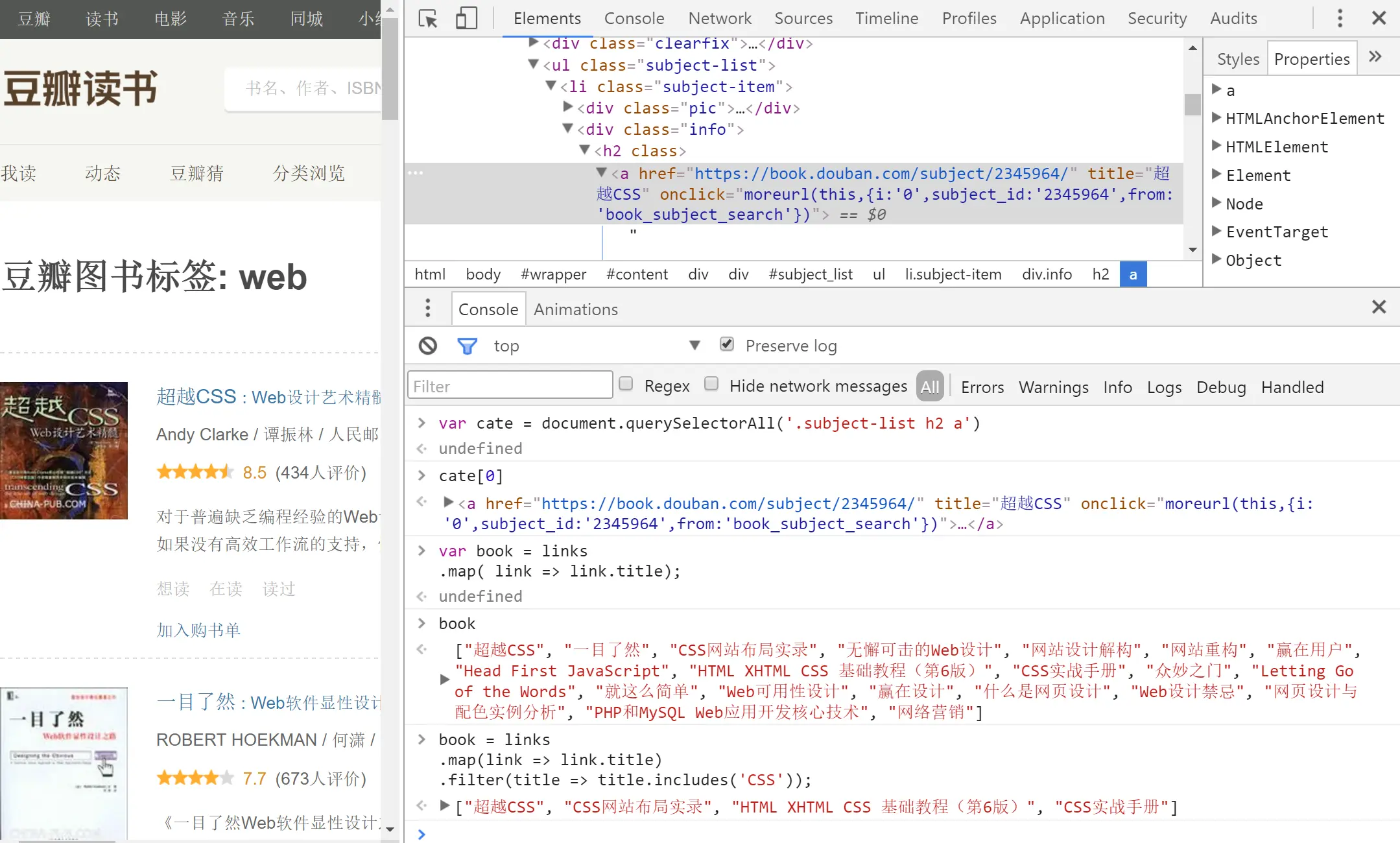Open DevTools three-dot customize menu
This screenshot has height=843, width=1400.
(x=1340, y=18)
